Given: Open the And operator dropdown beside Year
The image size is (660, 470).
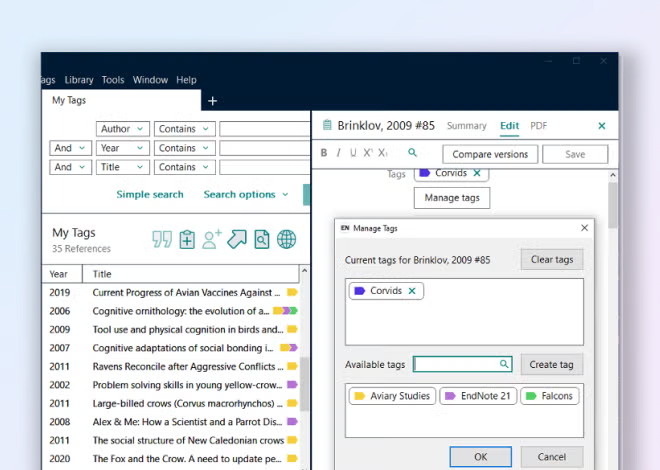Looking at the screenshot, I should (70, 148).
